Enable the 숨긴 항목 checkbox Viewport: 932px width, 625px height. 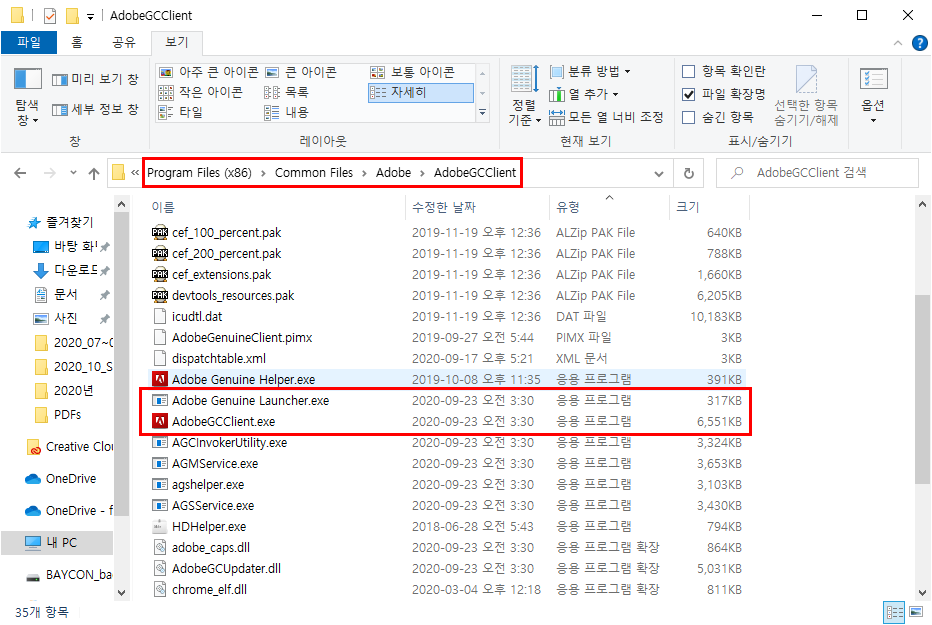coord(688,117)
